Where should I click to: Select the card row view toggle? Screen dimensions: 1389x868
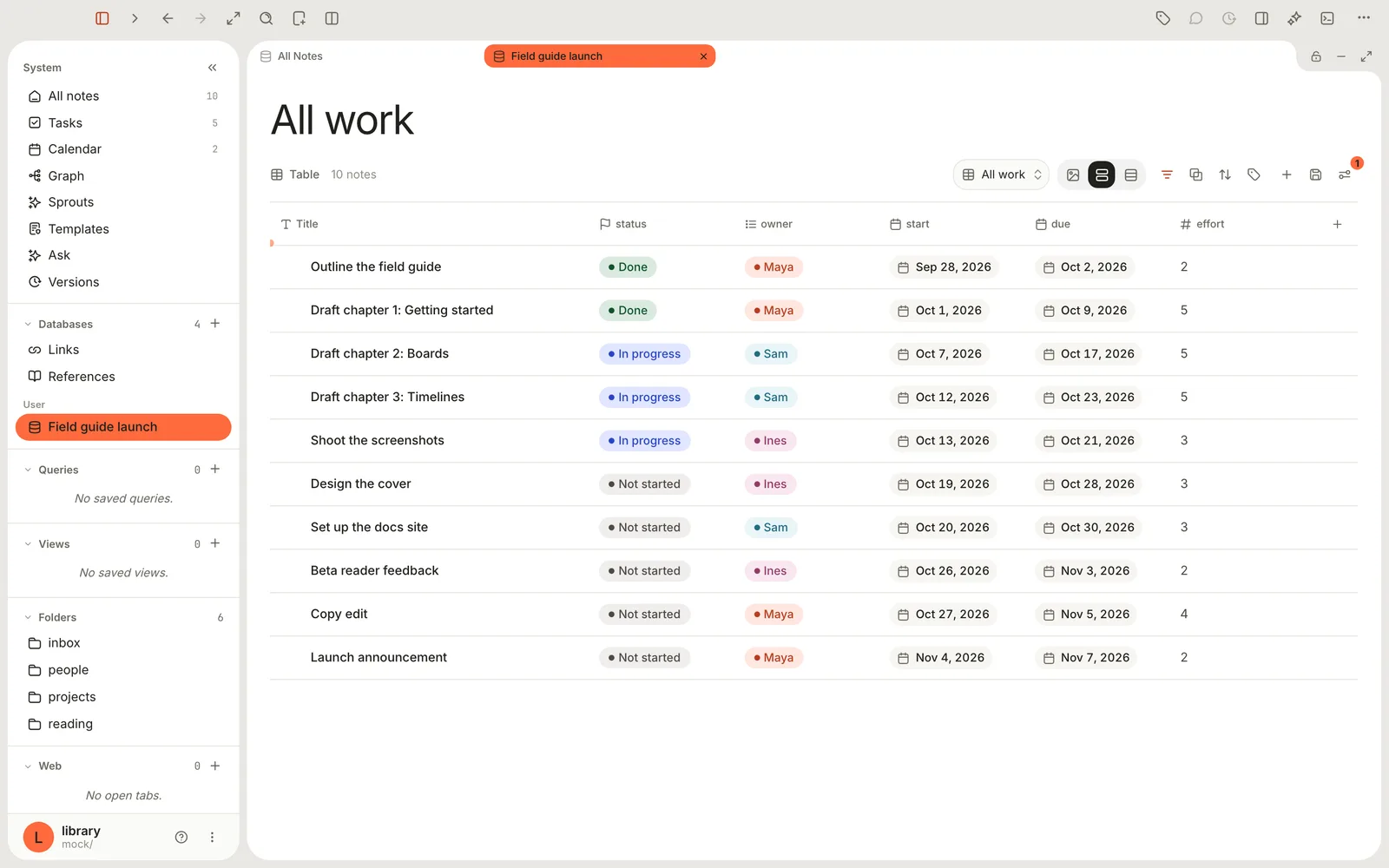(1102, 174)
